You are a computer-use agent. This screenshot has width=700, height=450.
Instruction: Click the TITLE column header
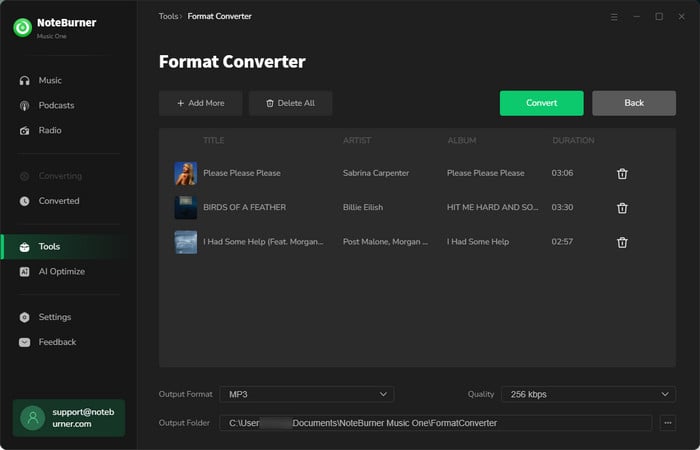click(x=214, y=141)
